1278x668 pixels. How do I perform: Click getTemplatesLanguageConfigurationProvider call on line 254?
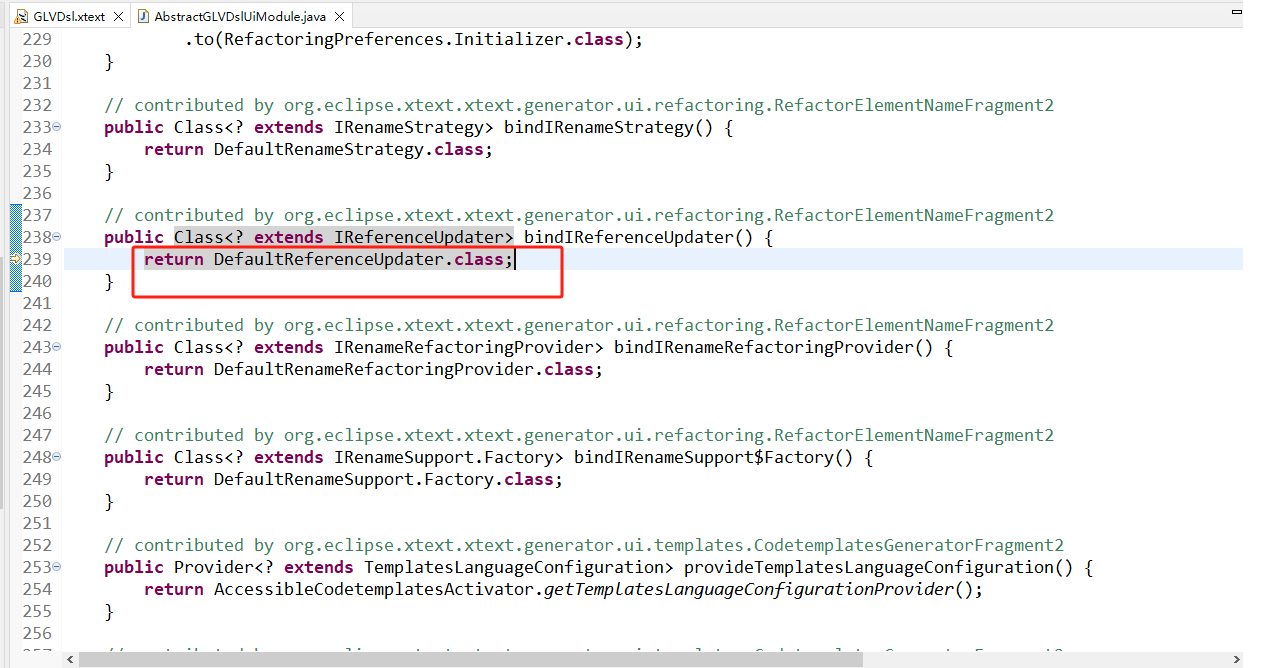[748, 589]
